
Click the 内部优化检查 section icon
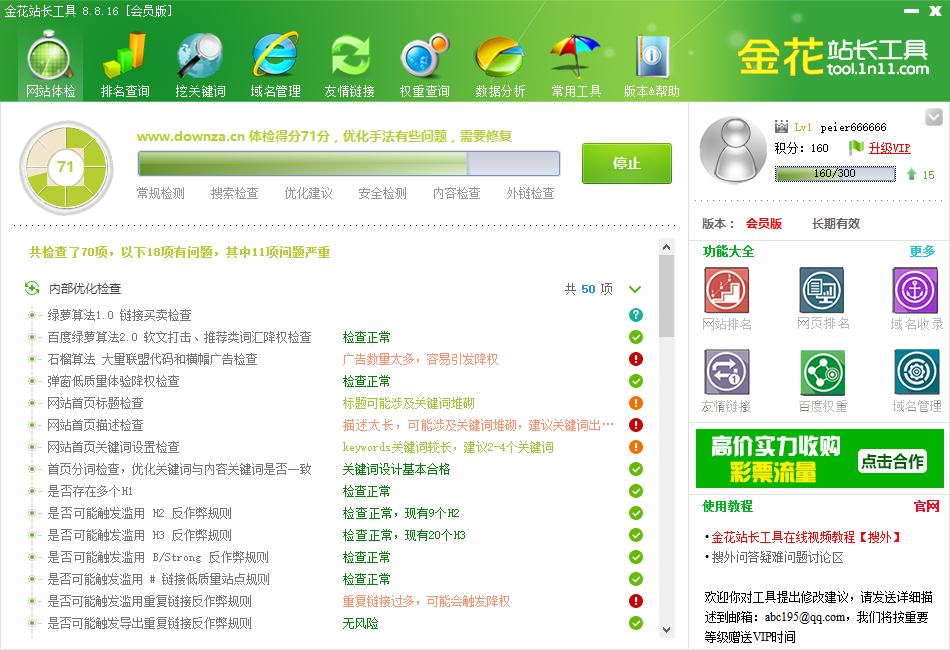[x=32, y=288]
